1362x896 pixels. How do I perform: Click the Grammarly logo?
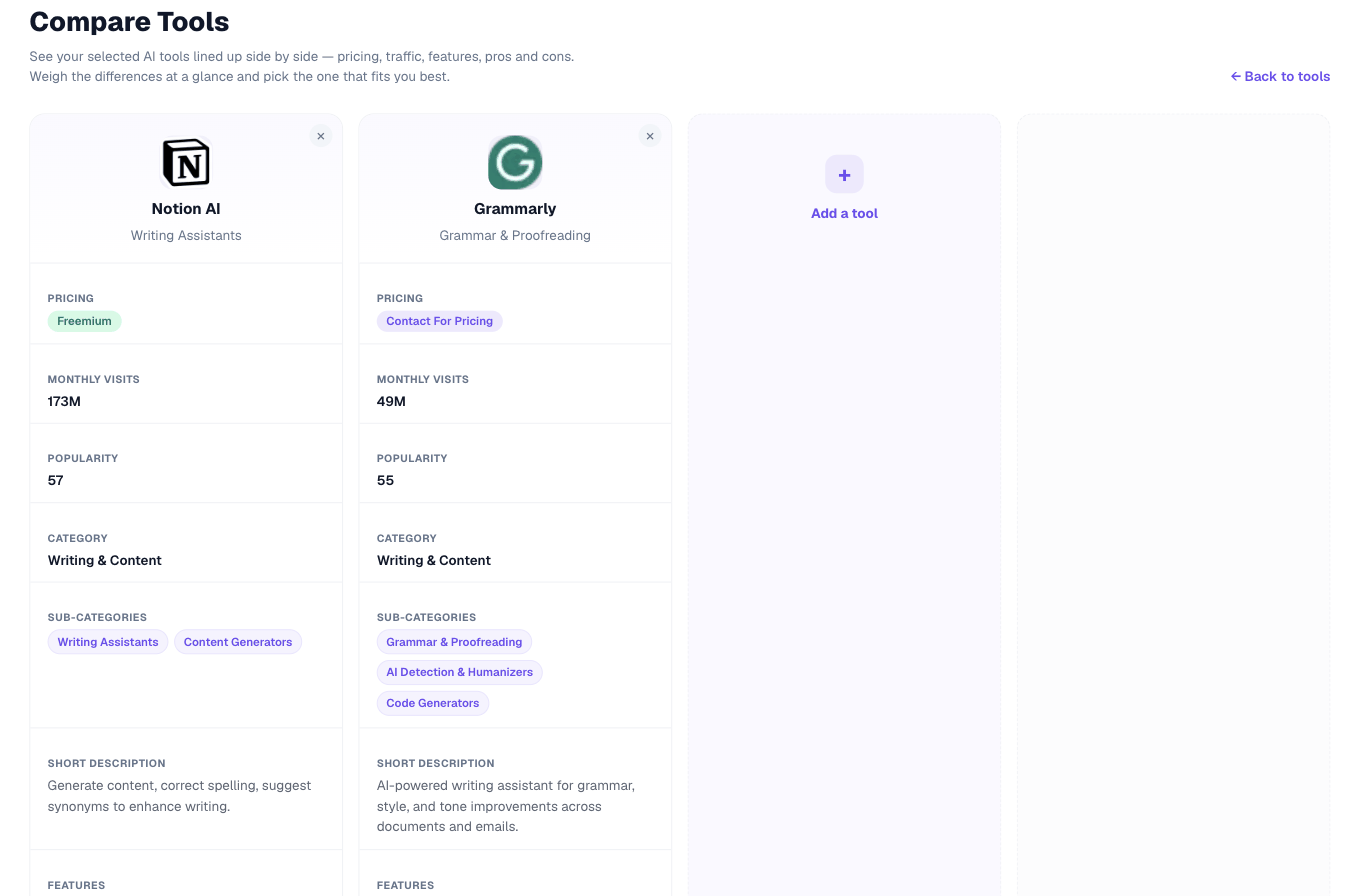515,162
